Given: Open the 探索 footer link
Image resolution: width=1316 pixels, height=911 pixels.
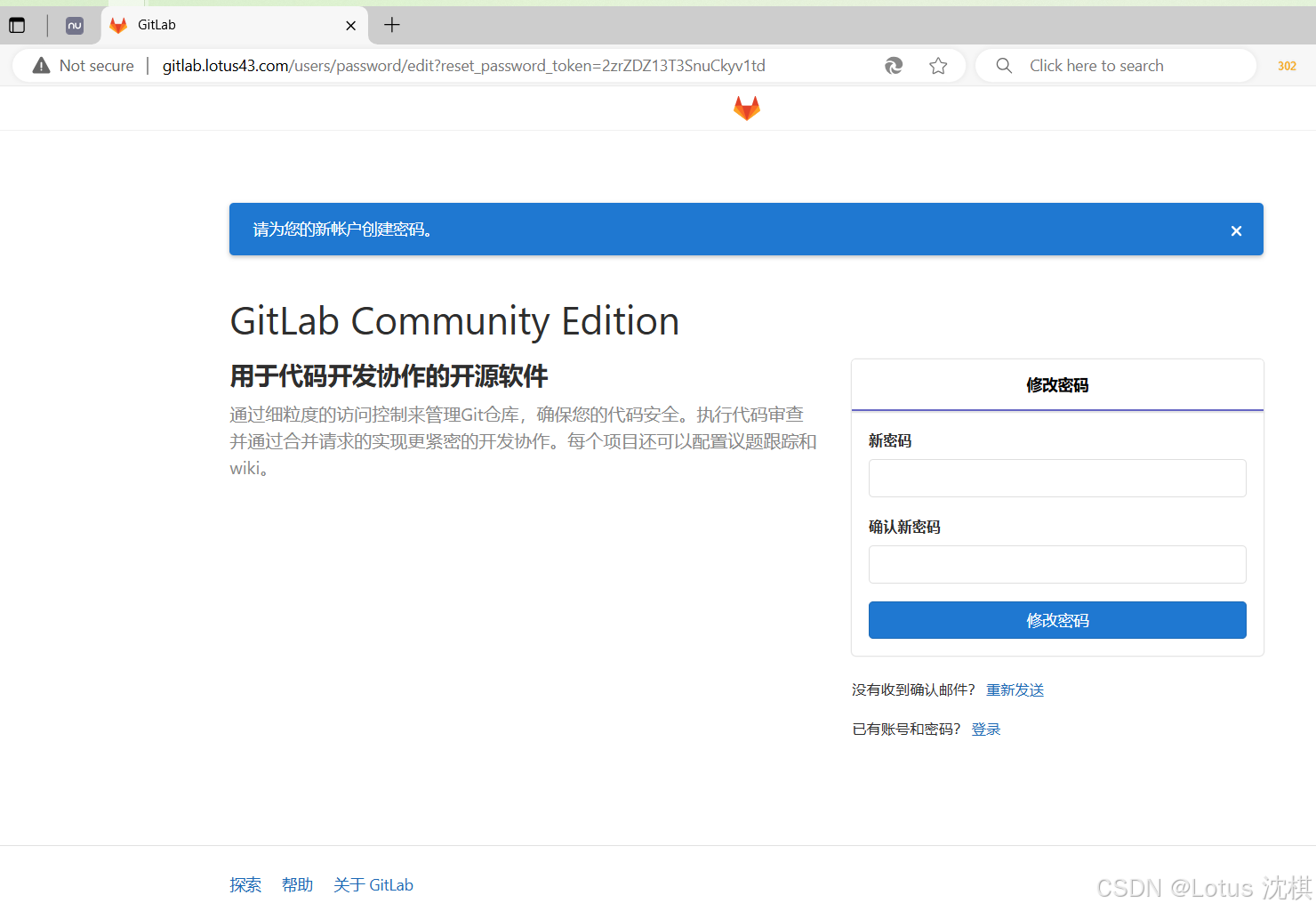Looking at the screenshot, I should coord(245,885).
